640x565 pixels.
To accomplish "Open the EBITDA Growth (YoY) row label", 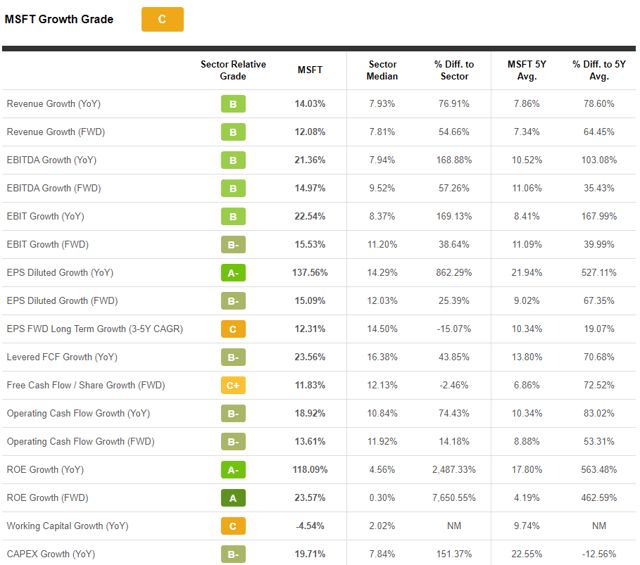I will click(52, 160).
